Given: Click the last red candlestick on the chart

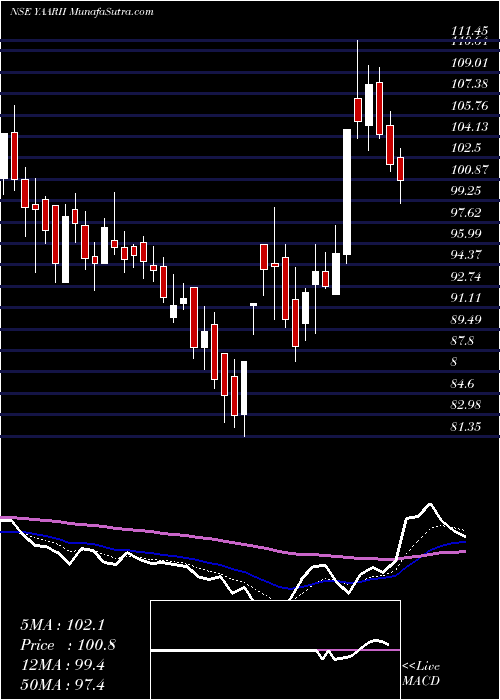Looking at the screenshot, I should (x=400, y=169).
